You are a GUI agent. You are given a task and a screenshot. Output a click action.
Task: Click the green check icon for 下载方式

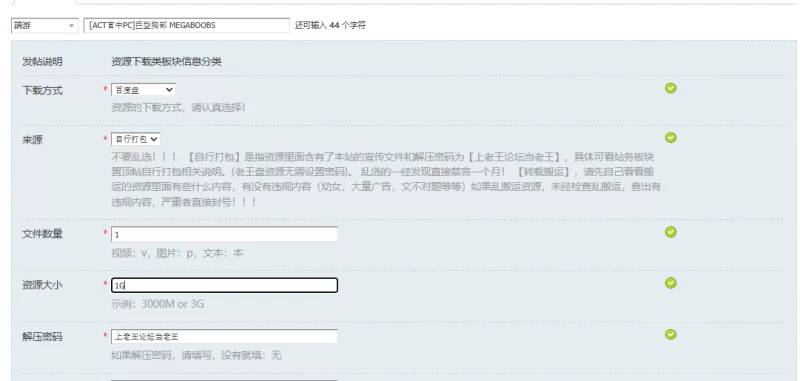pos(671,88)
